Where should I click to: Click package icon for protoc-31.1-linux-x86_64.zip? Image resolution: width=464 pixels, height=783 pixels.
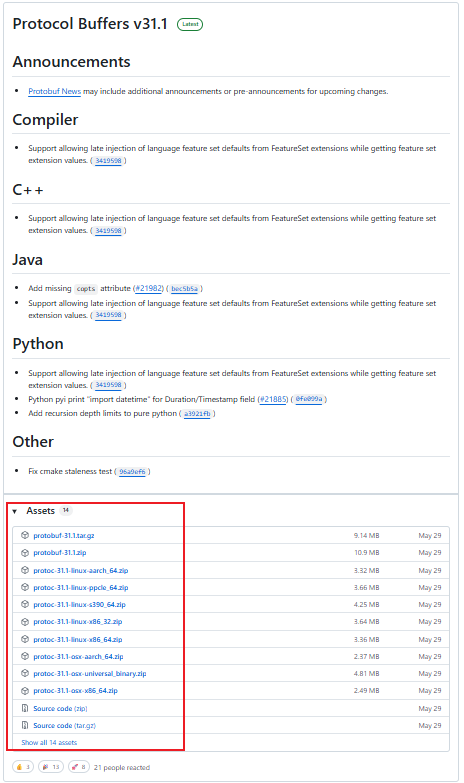point(25,639)
